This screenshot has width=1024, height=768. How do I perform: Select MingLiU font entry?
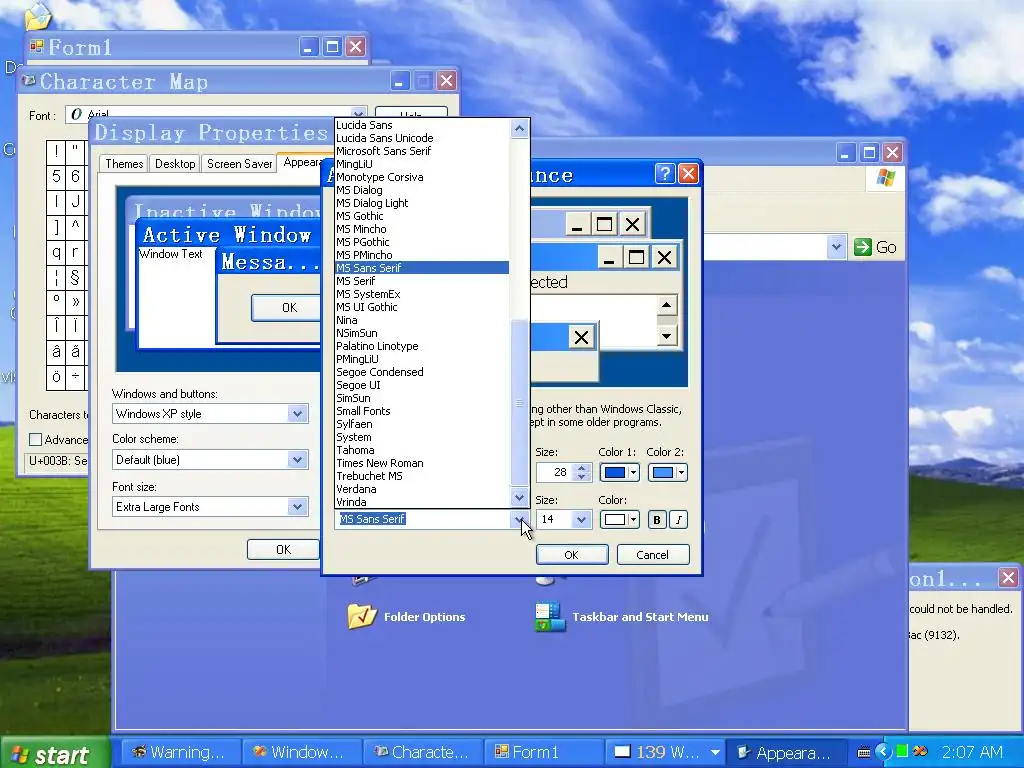click(422, 164)
